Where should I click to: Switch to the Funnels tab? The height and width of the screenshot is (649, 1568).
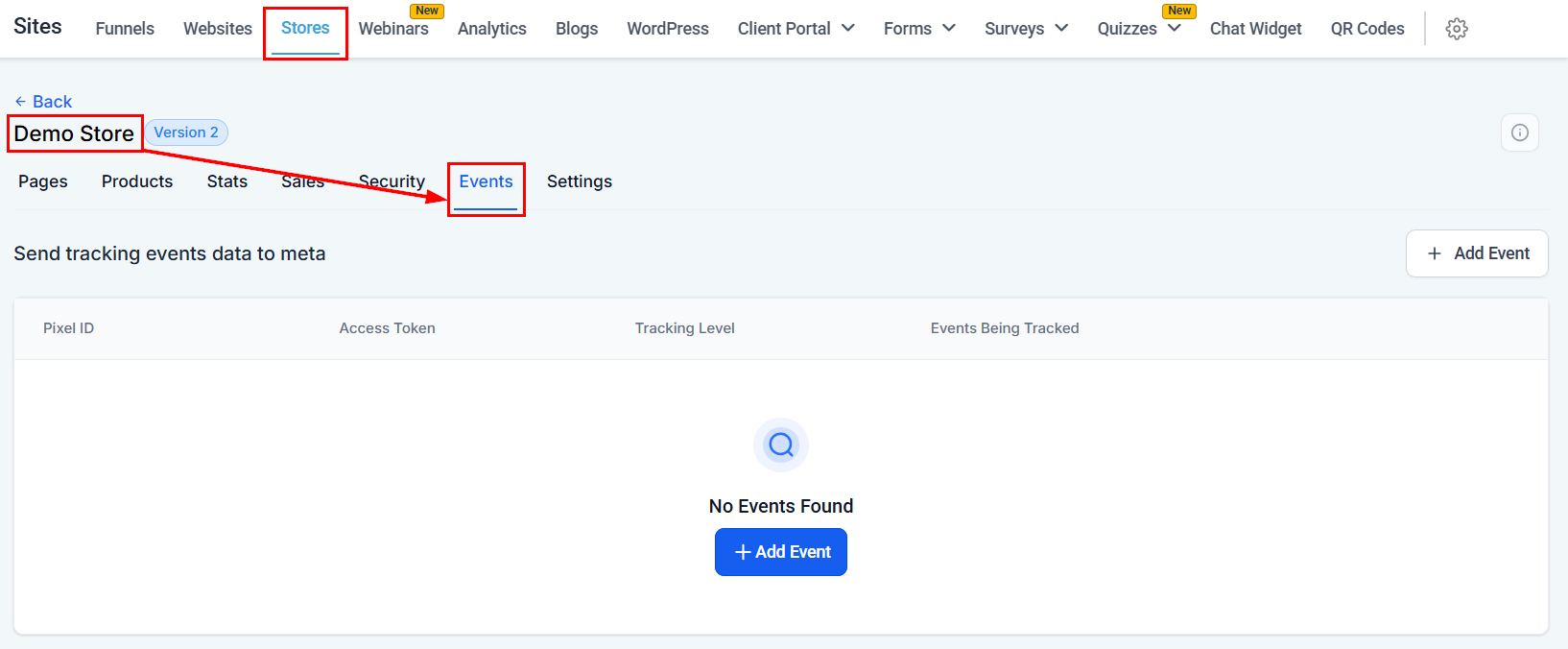click(125, 29)
